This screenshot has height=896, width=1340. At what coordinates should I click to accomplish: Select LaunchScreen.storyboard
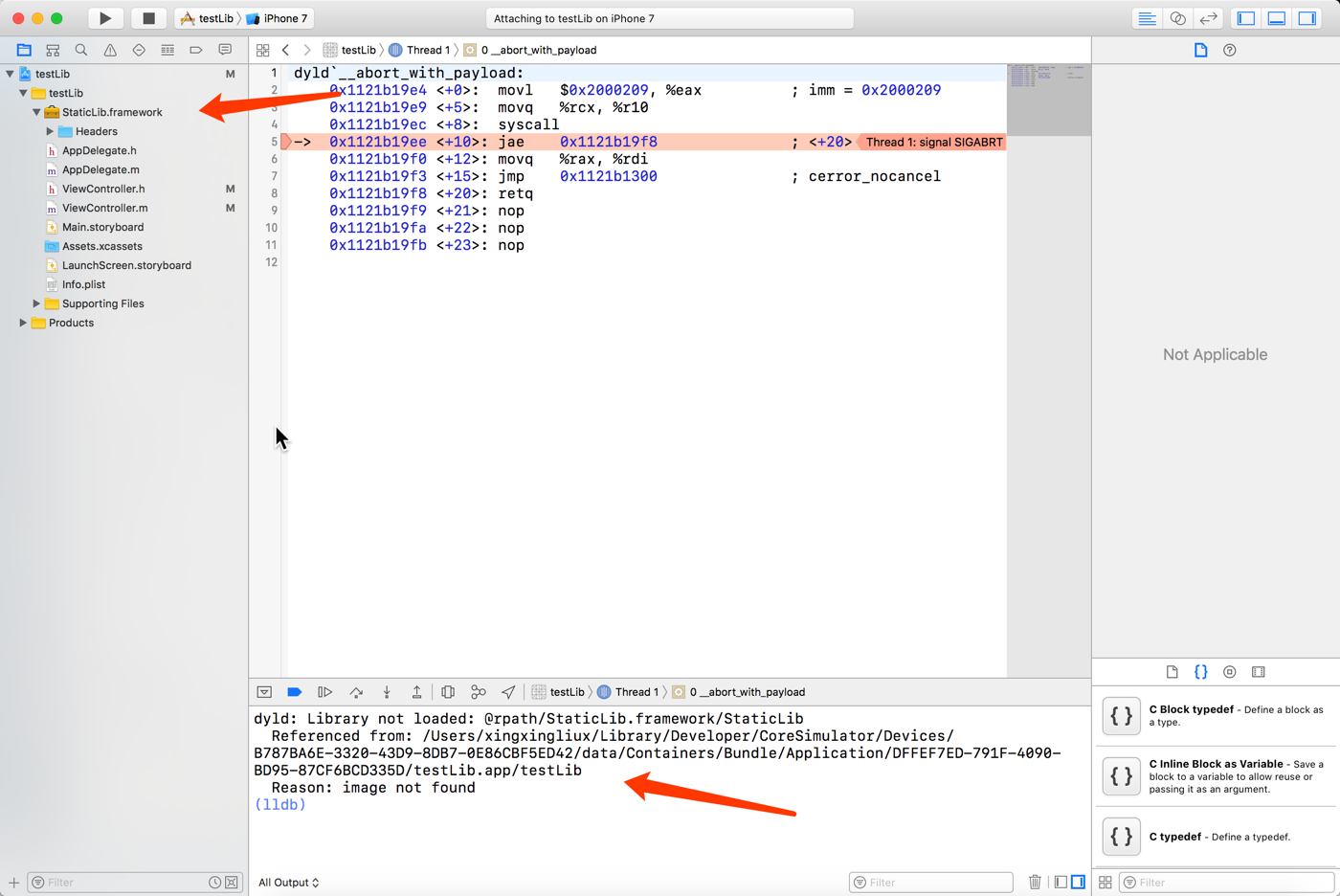[126, 265]
